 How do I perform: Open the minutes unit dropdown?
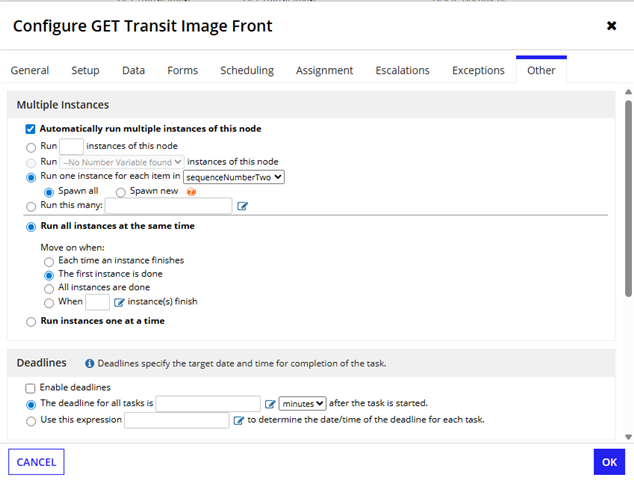coord(302,404)
